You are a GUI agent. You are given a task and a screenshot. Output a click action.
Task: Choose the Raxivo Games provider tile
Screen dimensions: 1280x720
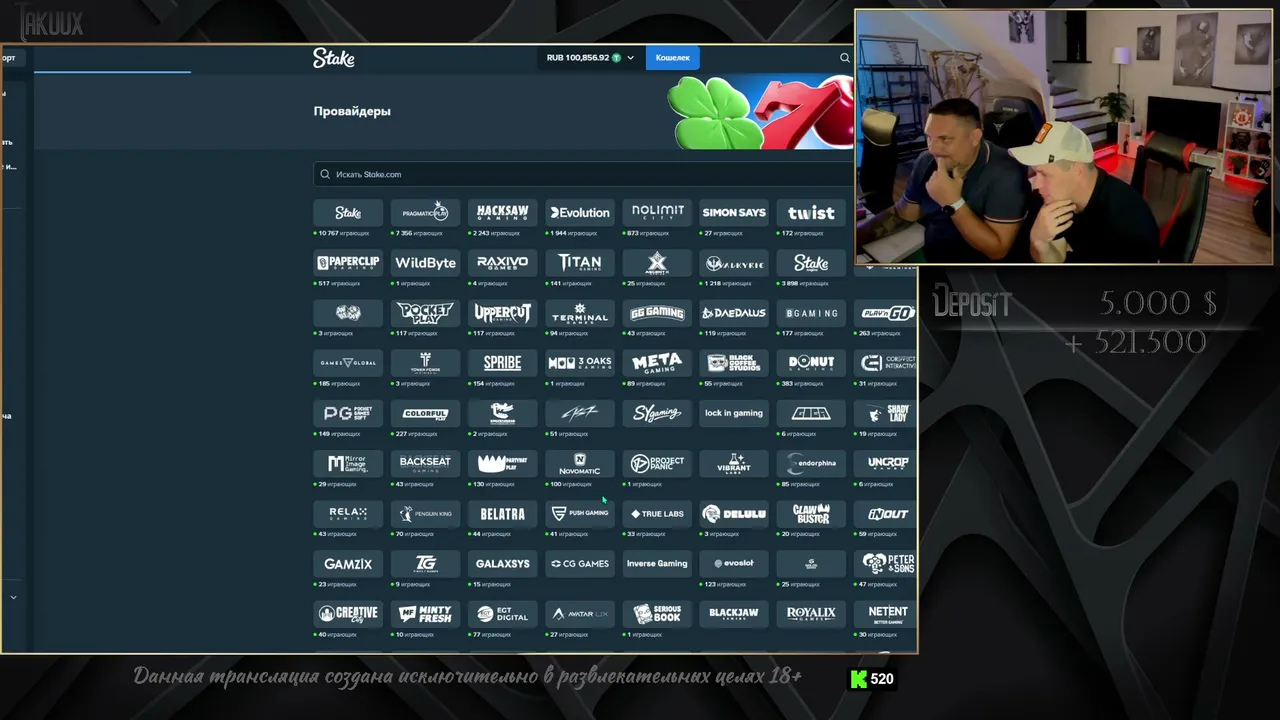[502, 263]
